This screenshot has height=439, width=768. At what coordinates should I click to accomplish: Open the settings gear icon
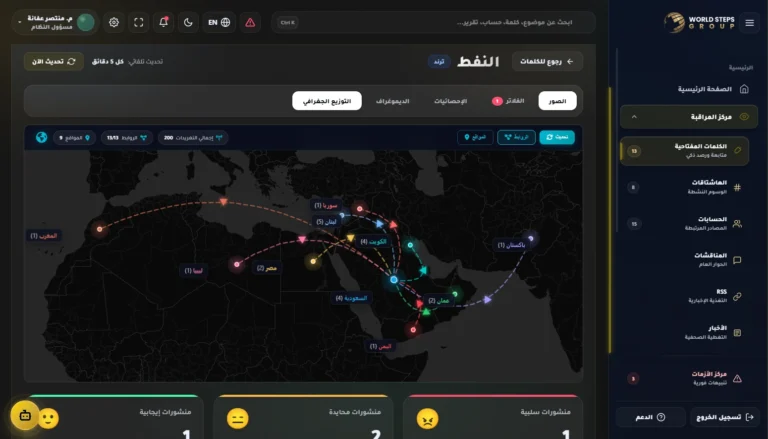[114, 22]
